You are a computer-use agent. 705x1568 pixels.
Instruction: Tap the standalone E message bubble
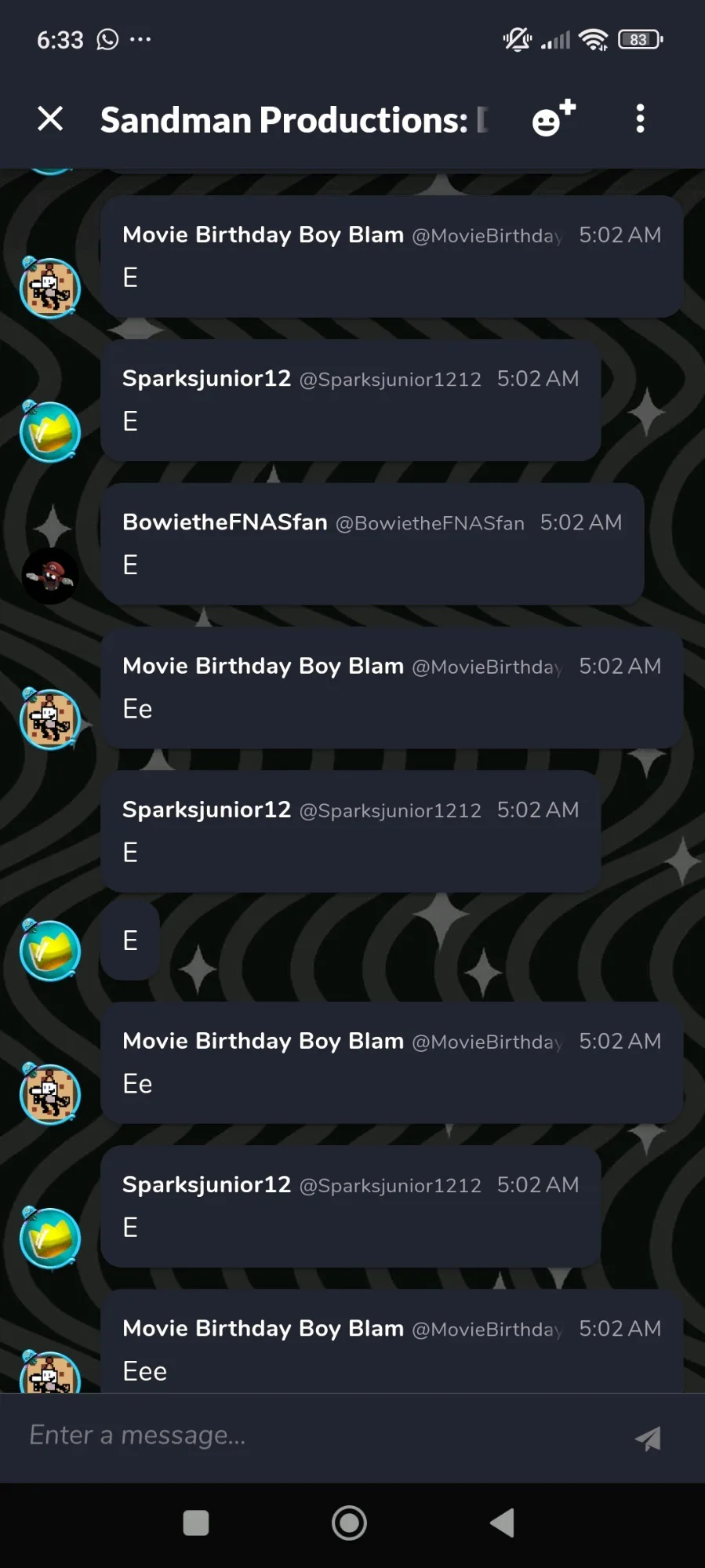coord(130,940)
